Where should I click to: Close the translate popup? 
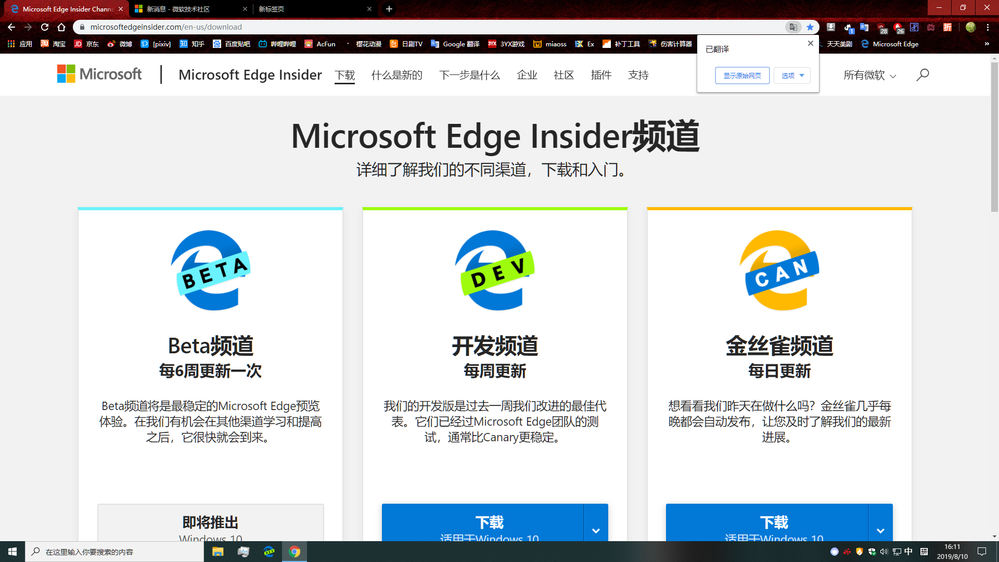(810, 43)
